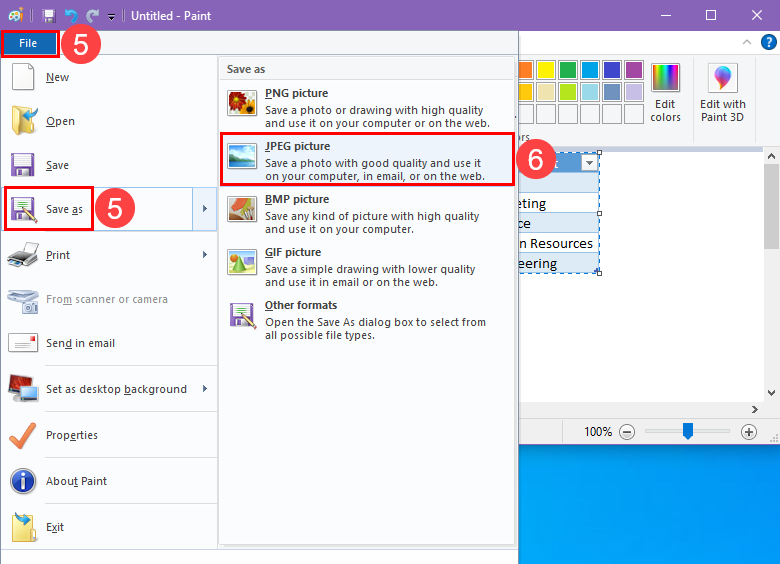
Task: Click the JPEG picture landscape icon
Action: pyautogui.click(x=242, y=156)
